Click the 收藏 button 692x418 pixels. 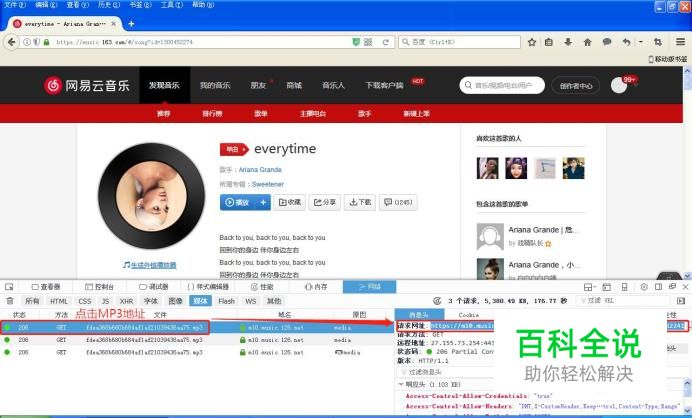click(x=290, y=202)
